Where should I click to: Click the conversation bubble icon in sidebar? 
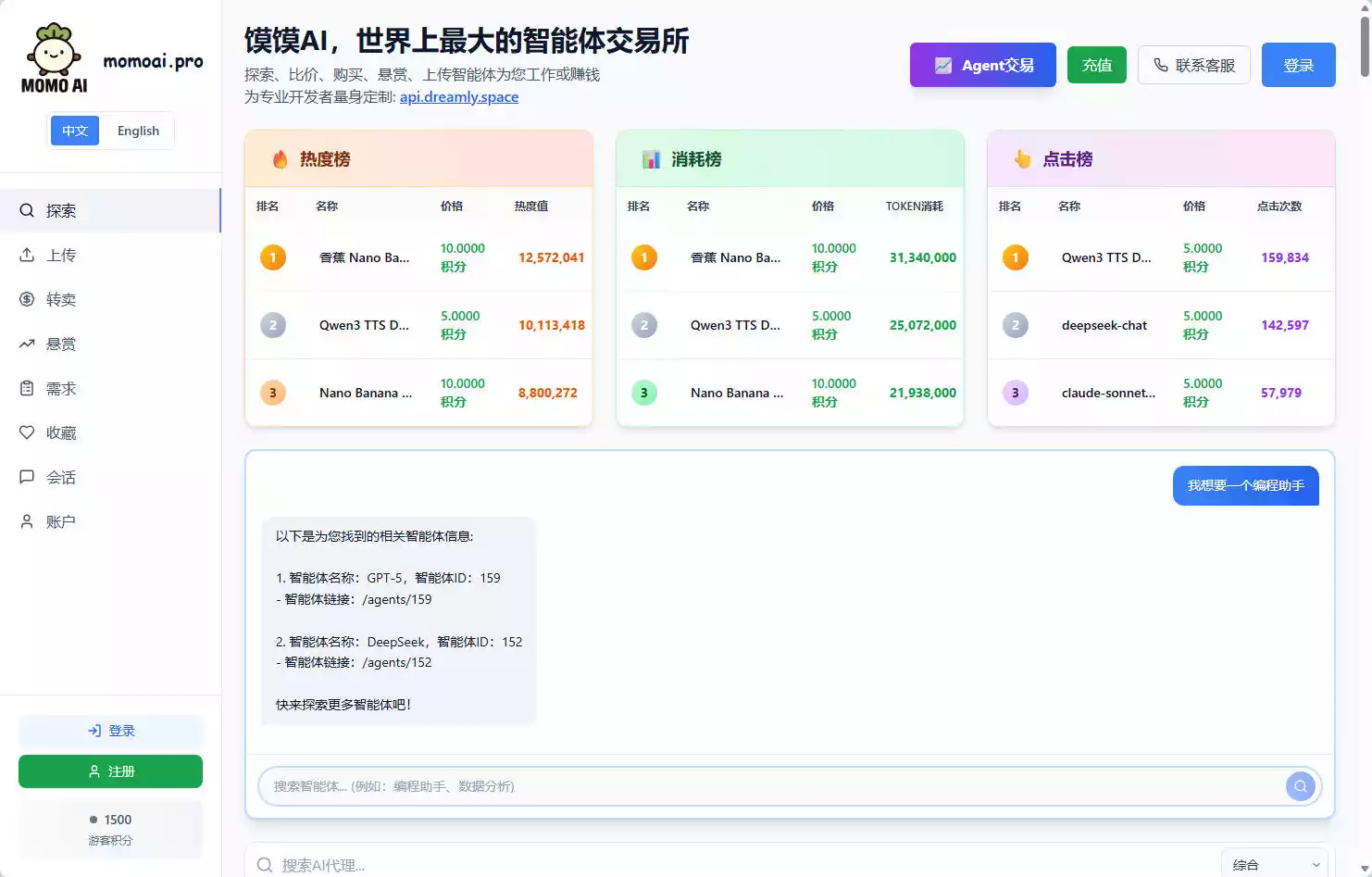[27, 477]
